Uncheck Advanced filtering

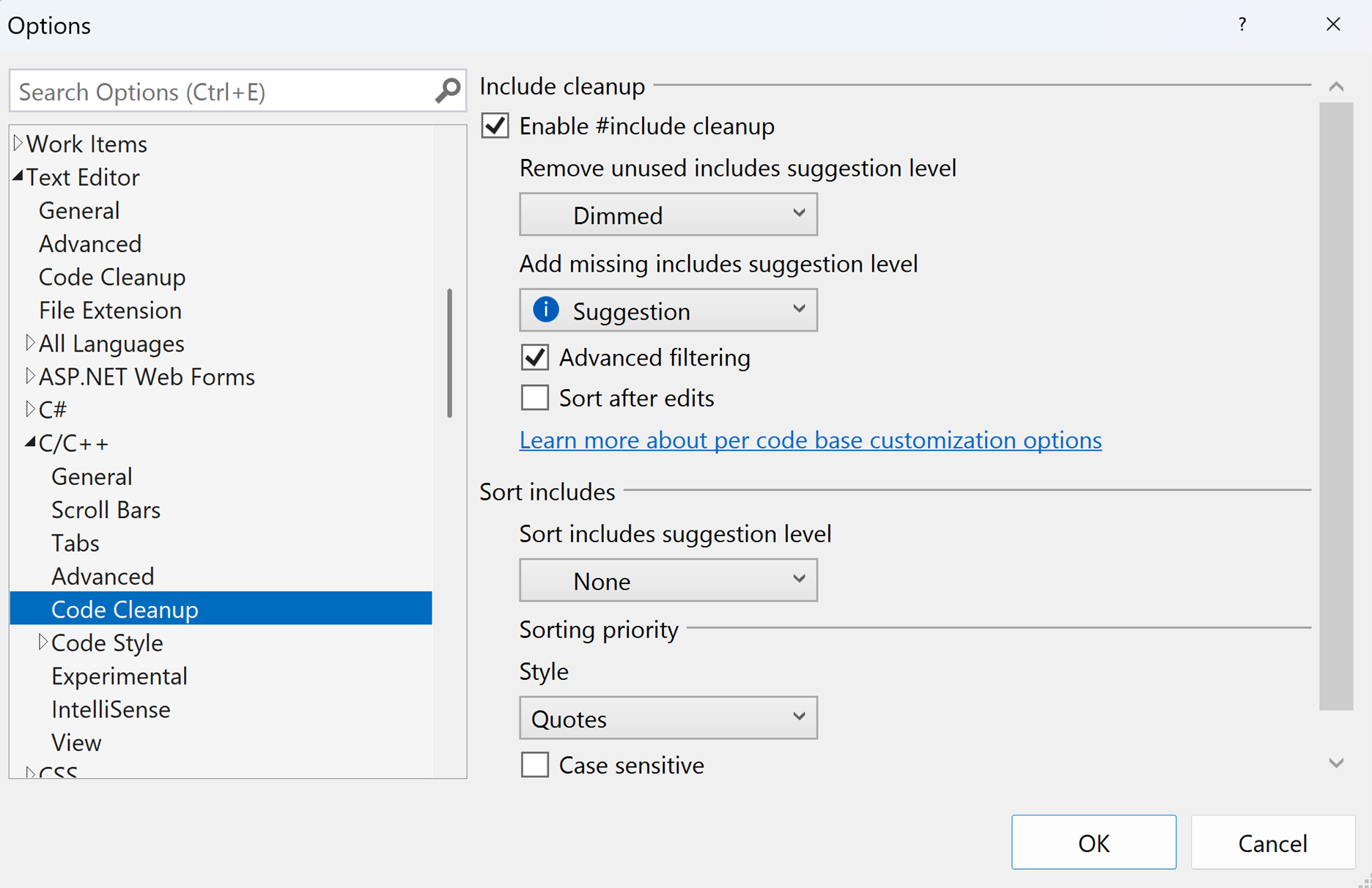coord(535,358)
